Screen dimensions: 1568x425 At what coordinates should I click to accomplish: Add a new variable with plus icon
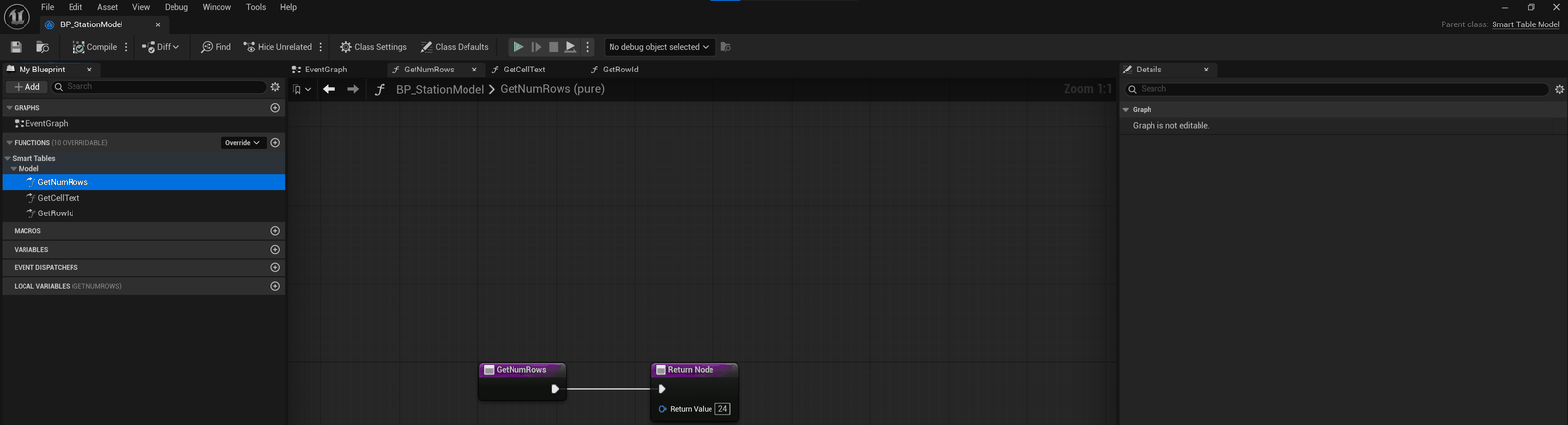click(275, 250)
